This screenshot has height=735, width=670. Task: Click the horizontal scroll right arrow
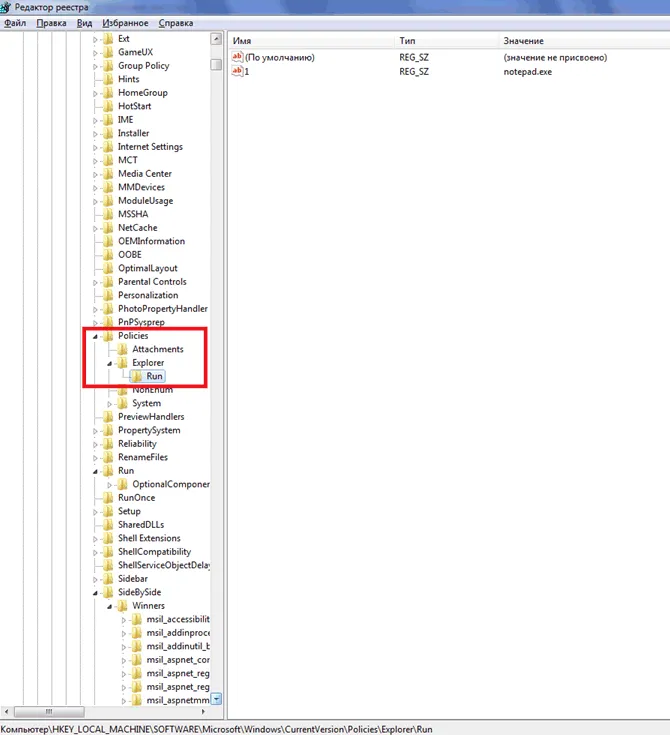click(203, 712)
